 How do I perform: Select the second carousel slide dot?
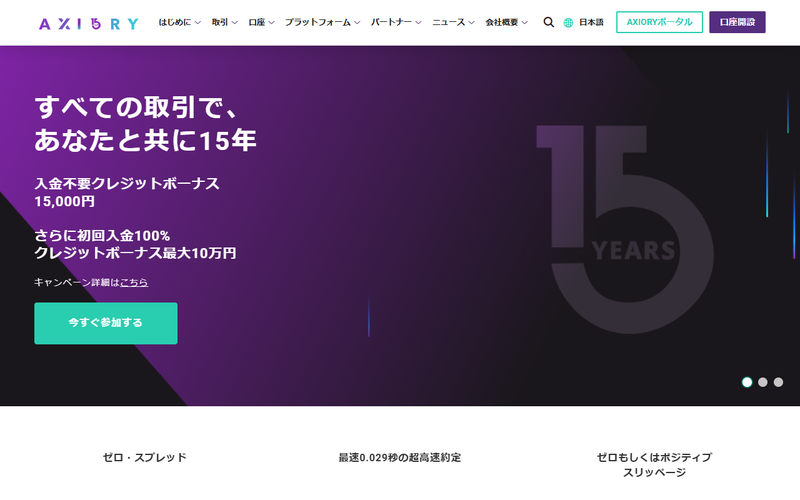click(x=763, y=382)
